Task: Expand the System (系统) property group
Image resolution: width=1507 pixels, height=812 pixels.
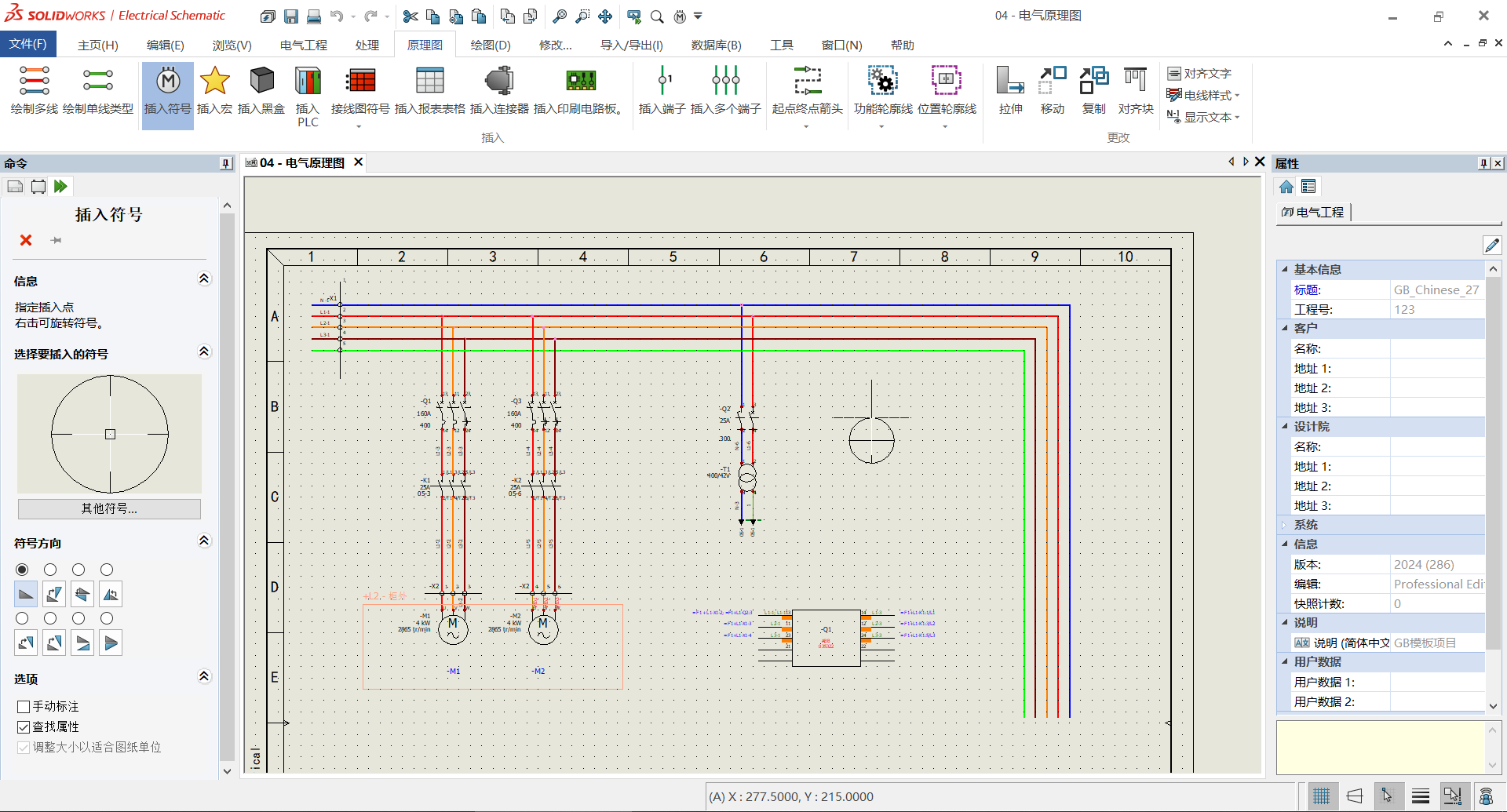Action: [x=1285, y=525]
